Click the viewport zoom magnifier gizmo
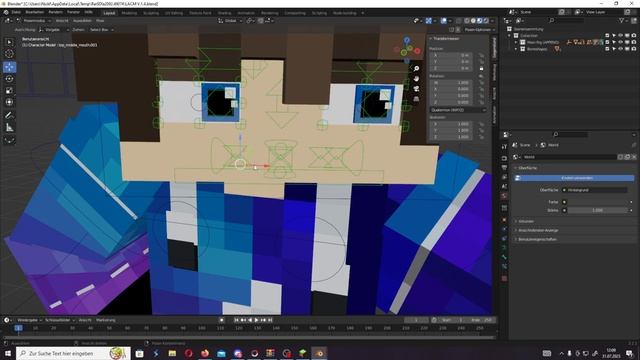This screenshot has height=360, width=640. (x=416, y=69)
